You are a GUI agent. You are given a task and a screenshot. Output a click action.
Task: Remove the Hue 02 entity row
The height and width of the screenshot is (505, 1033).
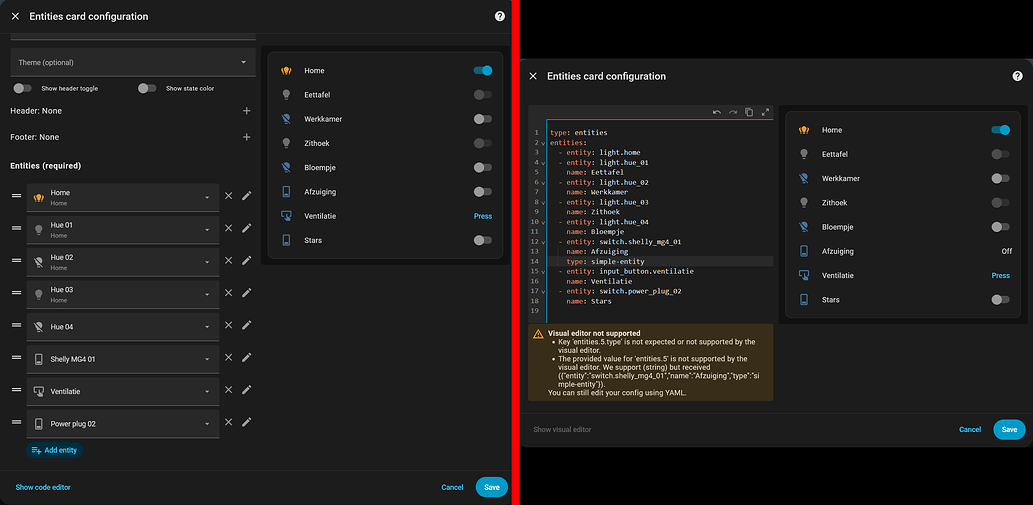(229, 260)
